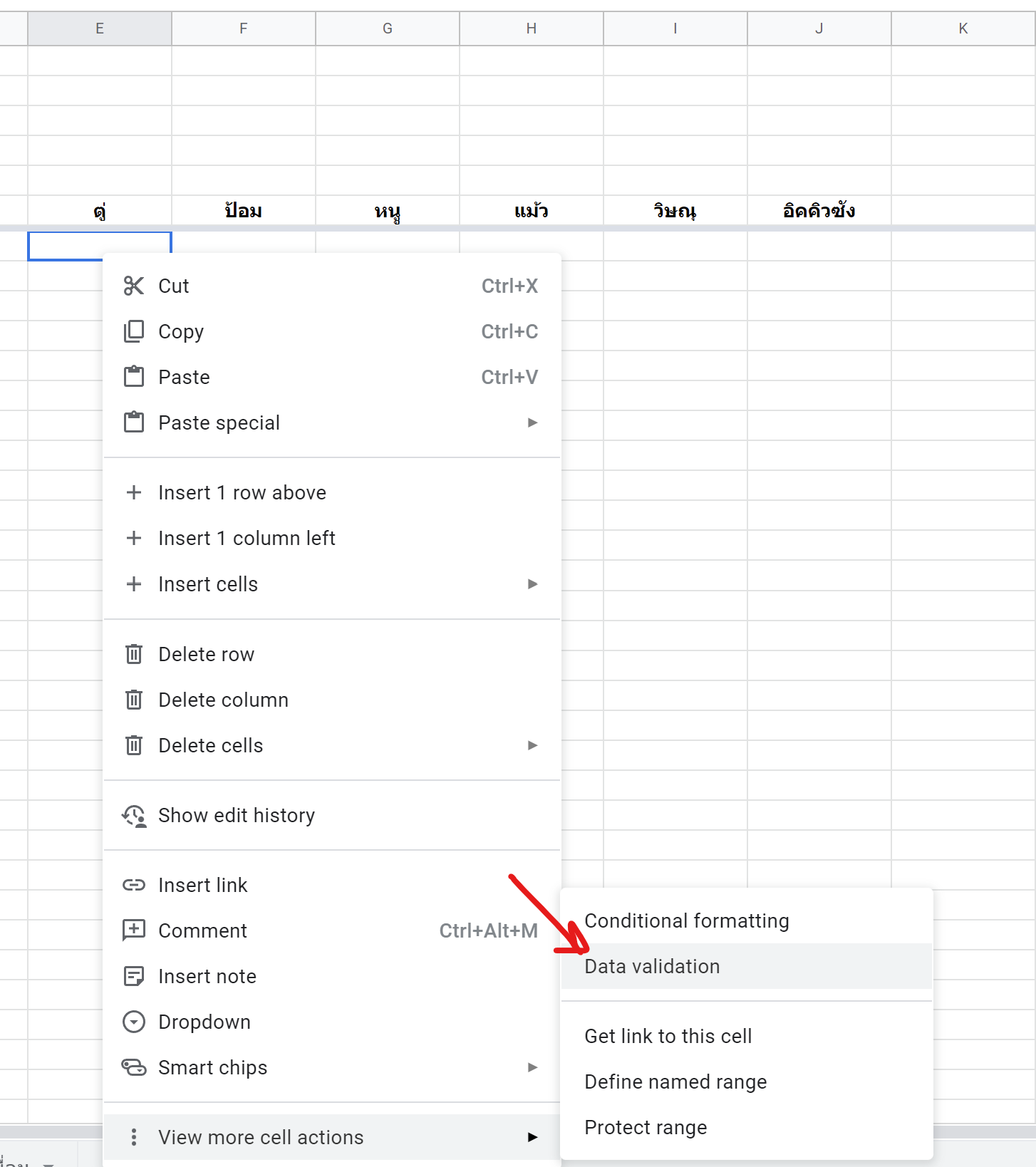Click trash icon beside Delete column

(x=134, y=700)
